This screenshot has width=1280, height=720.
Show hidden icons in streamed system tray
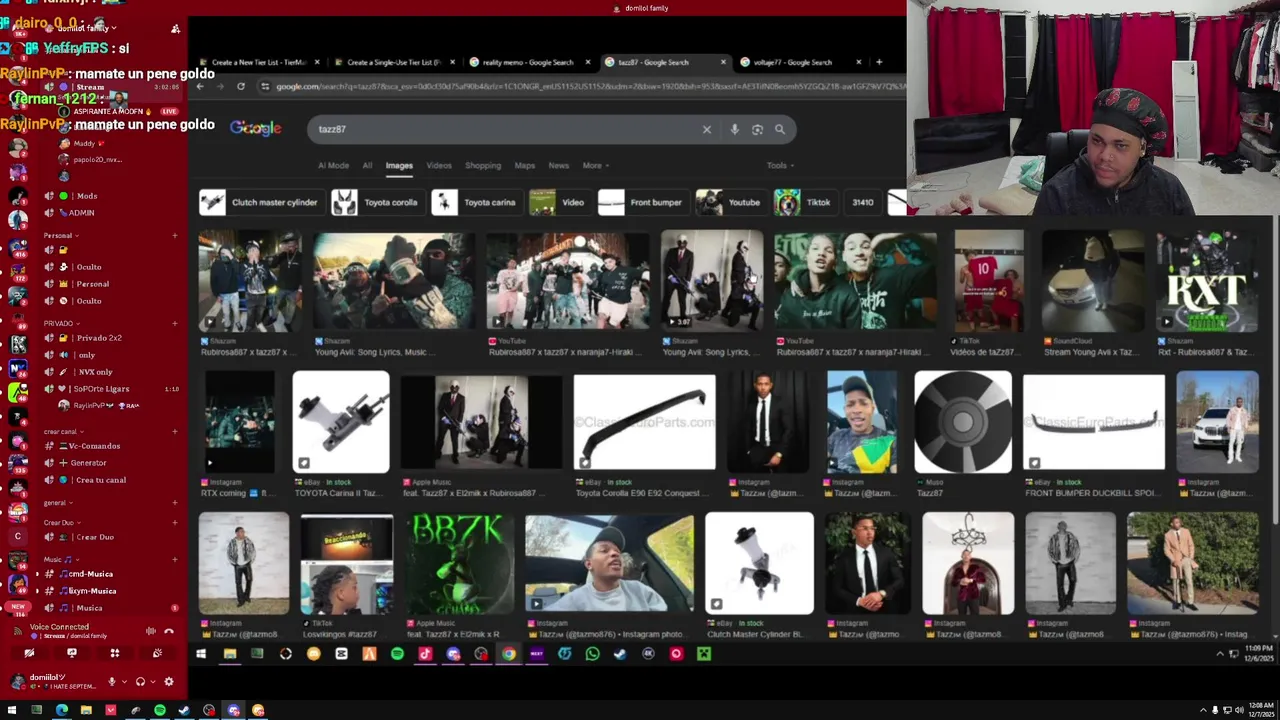[1219, 654]
